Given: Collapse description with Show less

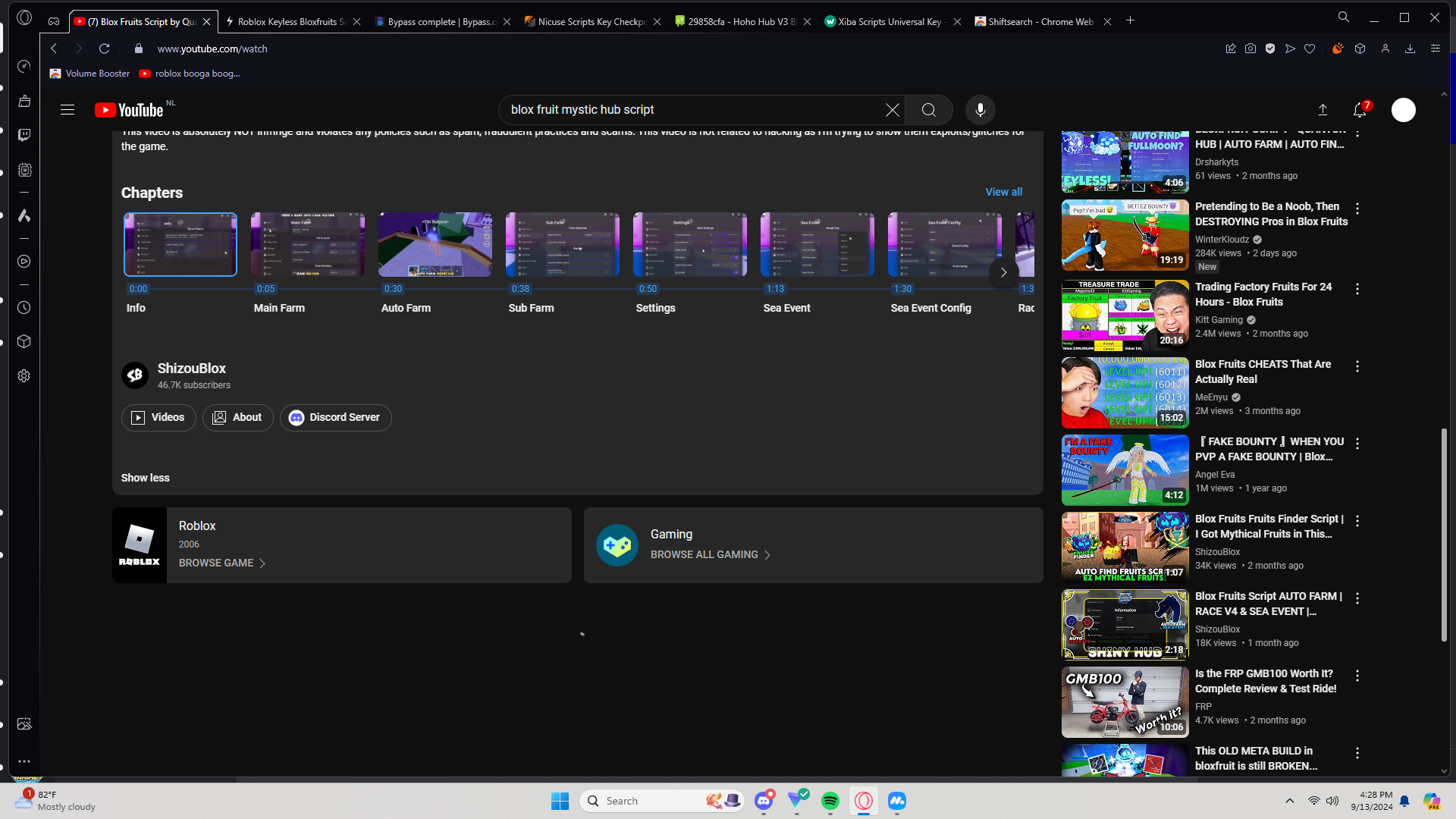Looking at the screenshot, I should (146, 479).
